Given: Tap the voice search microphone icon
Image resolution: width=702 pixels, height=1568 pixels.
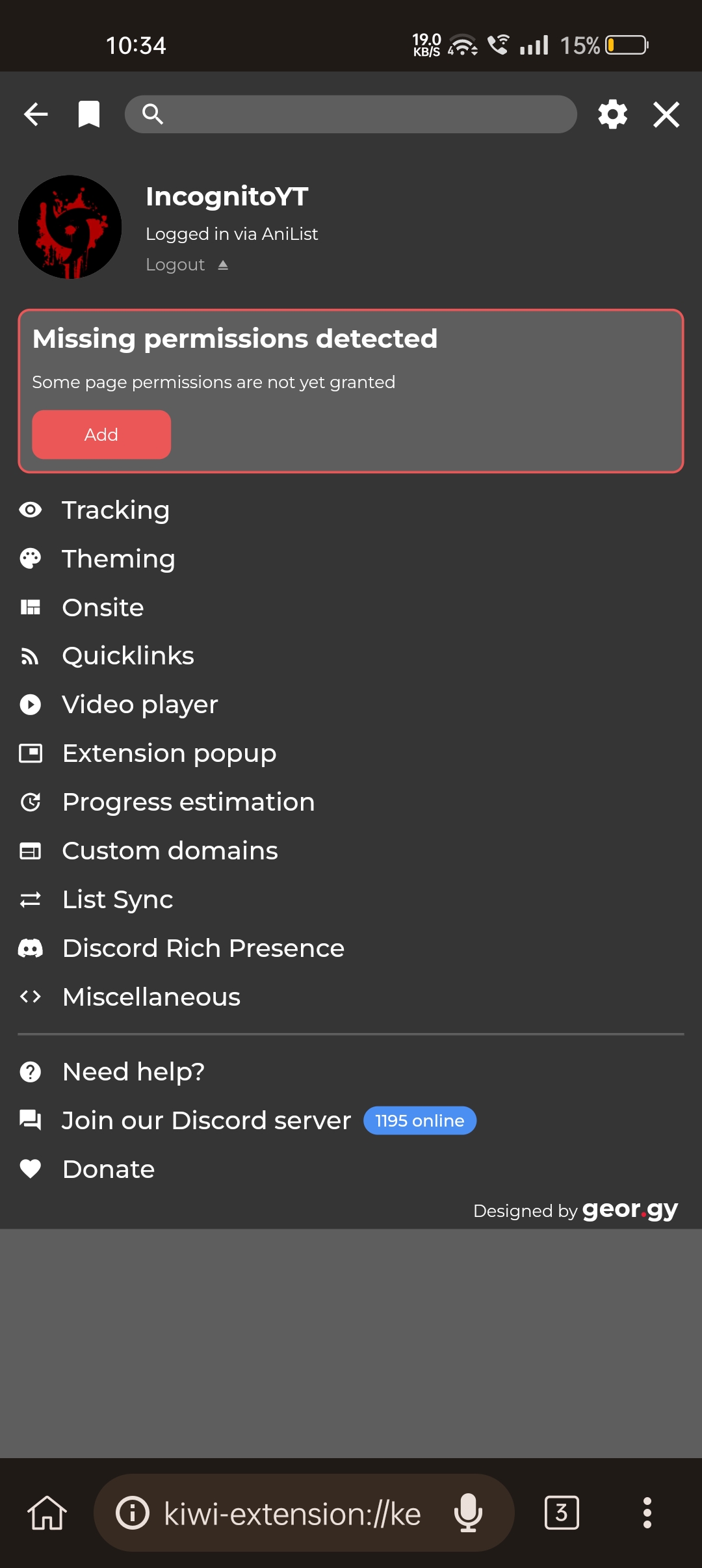Looking at the screenshot, I should click(468, 1513).
